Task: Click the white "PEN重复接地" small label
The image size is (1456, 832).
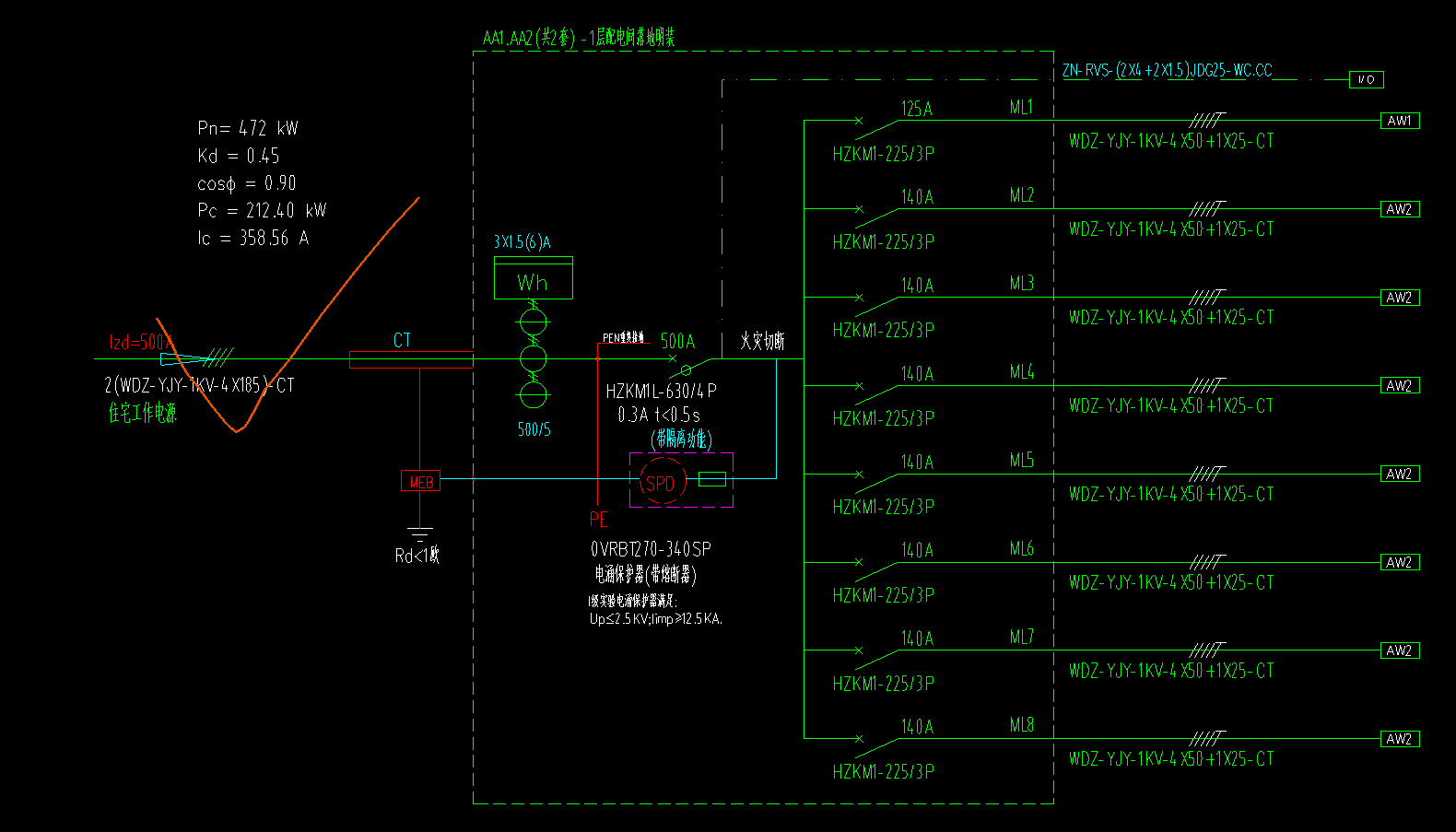Action: click(x=624, y=338)
